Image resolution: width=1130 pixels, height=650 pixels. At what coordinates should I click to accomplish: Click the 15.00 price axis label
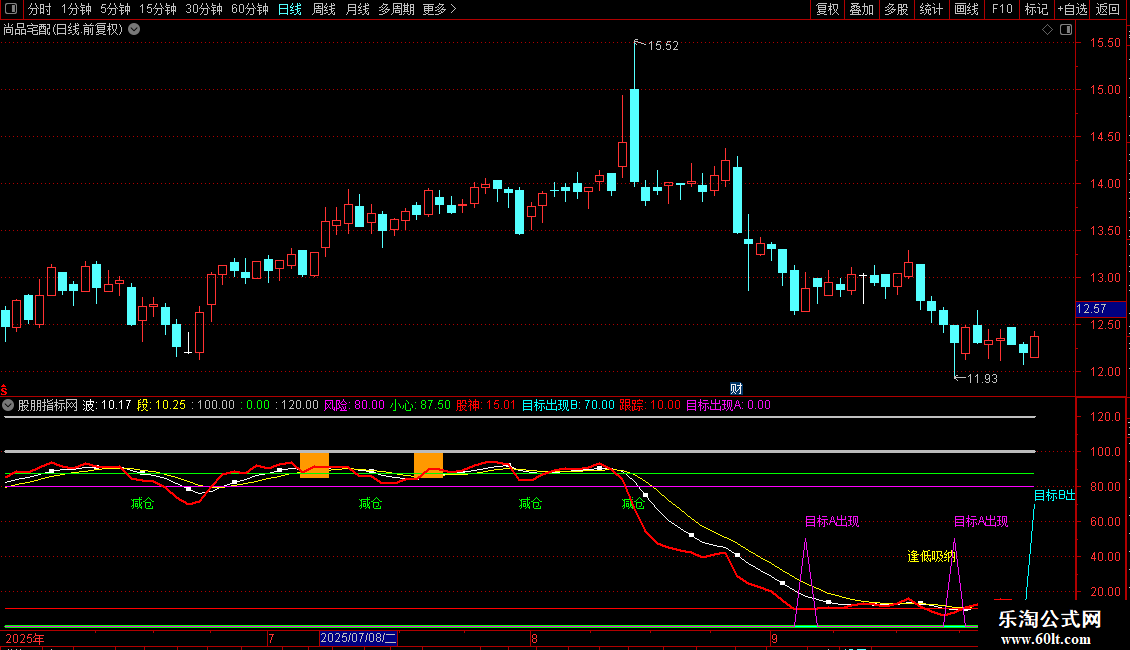[1105, 90]
